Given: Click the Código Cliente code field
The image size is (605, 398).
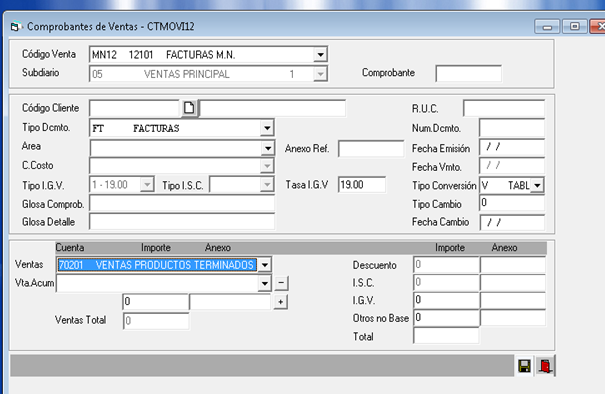Looking at the screenshot, I should pos(134,108).
